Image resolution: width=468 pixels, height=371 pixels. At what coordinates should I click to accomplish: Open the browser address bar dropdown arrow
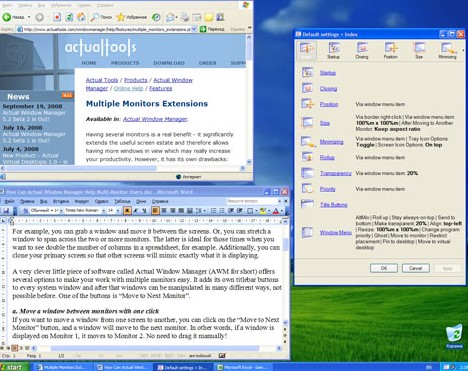click(194, 29)
